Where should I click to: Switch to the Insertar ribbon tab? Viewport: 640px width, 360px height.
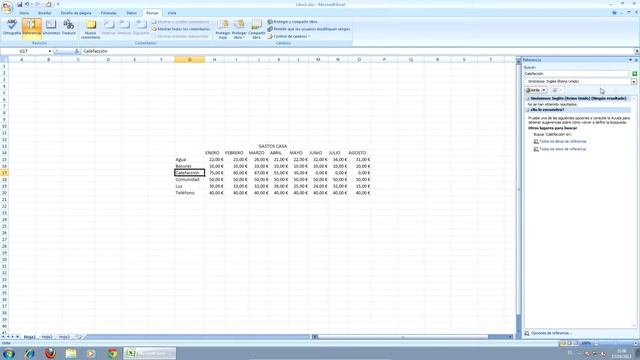point(45,13)
